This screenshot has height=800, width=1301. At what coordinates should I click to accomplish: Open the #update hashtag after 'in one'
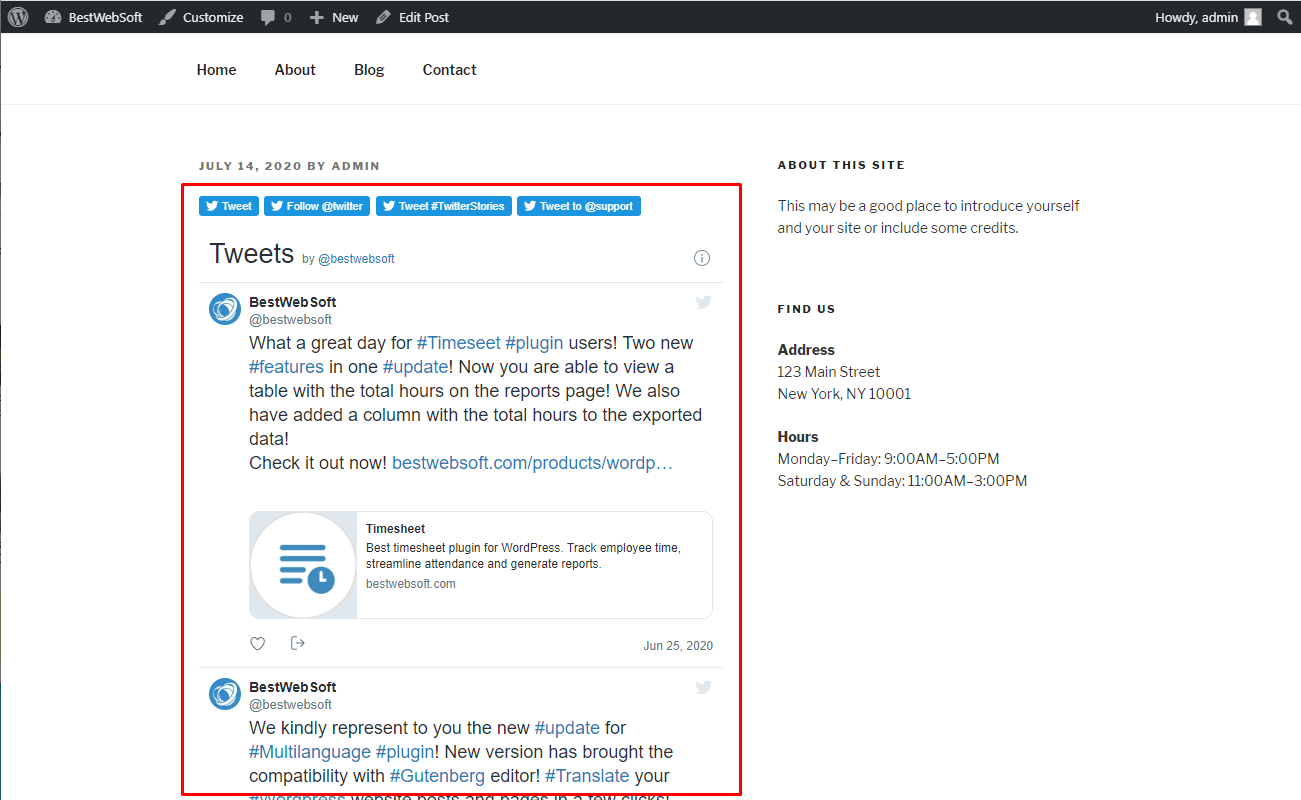pyautogui.click(x=415, y=367)
